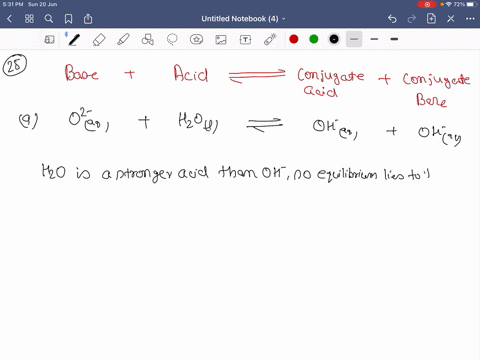This screenshot has width=480, height=360.
Task: Open the more options ellipsis menu
Action: (470, 19)
